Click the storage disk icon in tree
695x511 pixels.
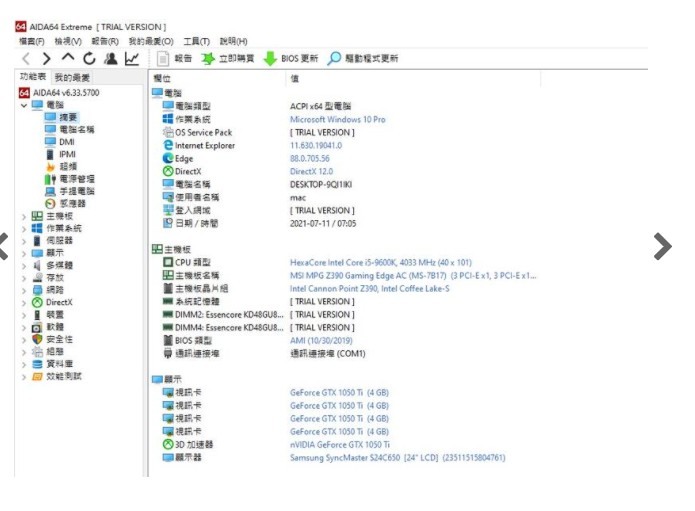click(38, 278)
